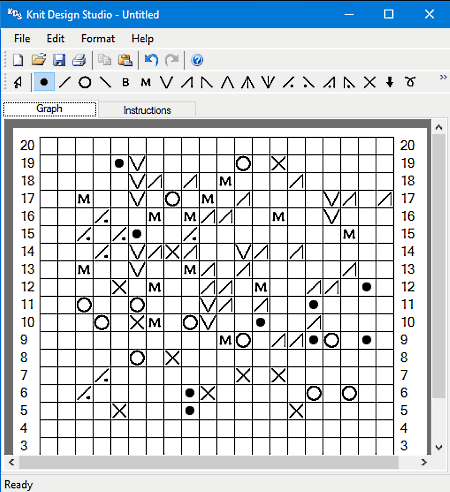The image size is (450, 492).
Task: Print the chart using printer icon
Action: [x=79, y=60]
